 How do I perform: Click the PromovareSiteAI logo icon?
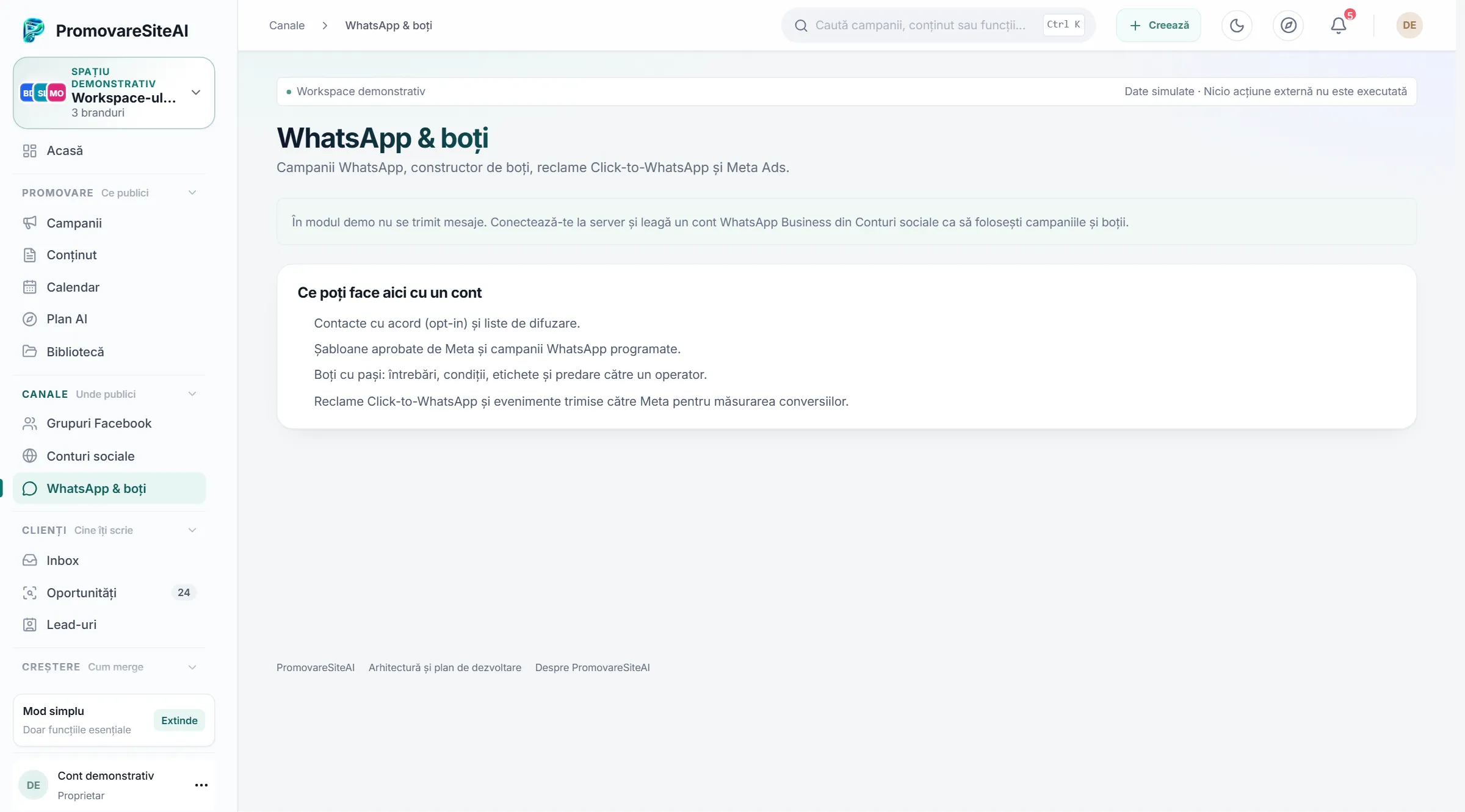(x=34, y=30)
